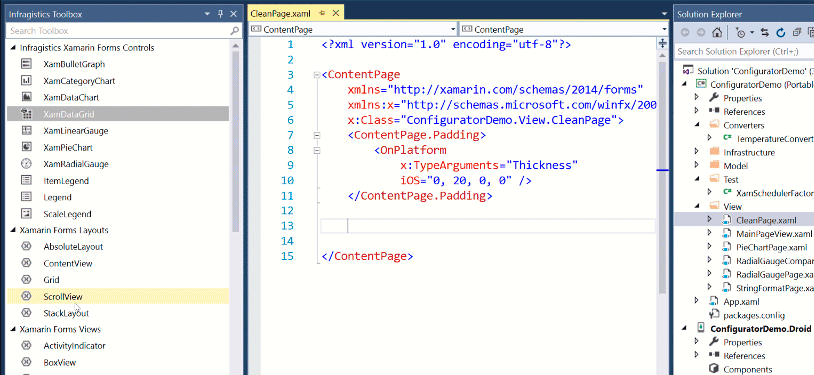Screen dimensions: 814x375
Task: Collapse all in Solution Explorer toolbar
Action: [796, 33]
